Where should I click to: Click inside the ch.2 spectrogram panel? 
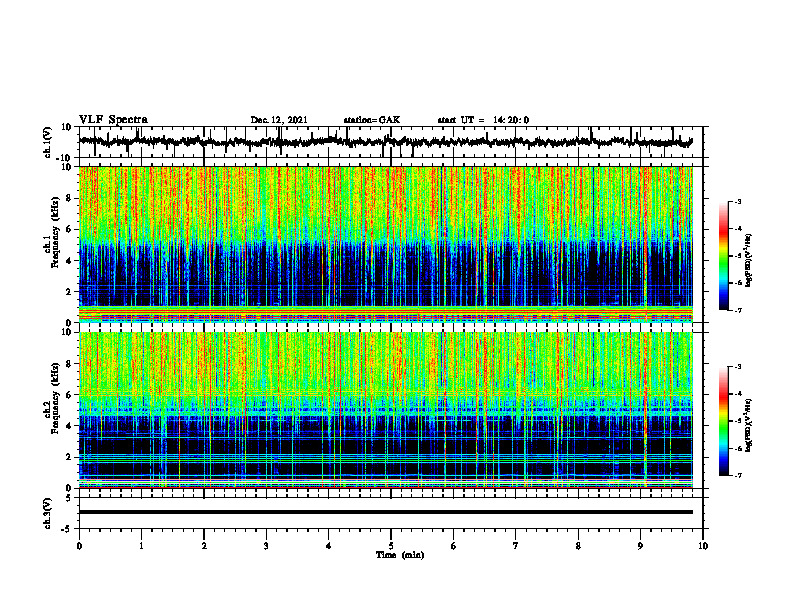[x=385, y=410]
